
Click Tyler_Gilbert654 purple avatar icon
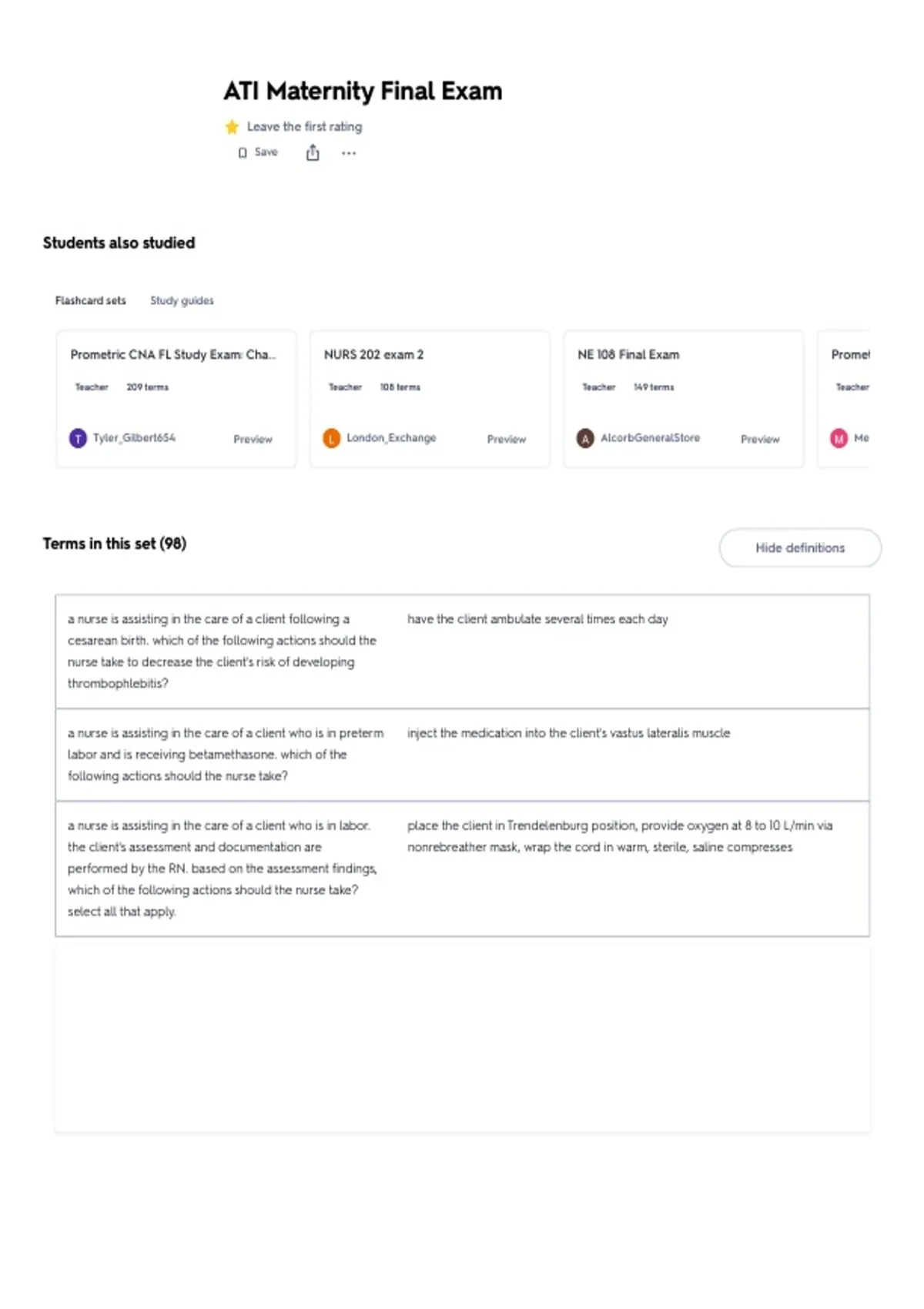click(78, 438)
